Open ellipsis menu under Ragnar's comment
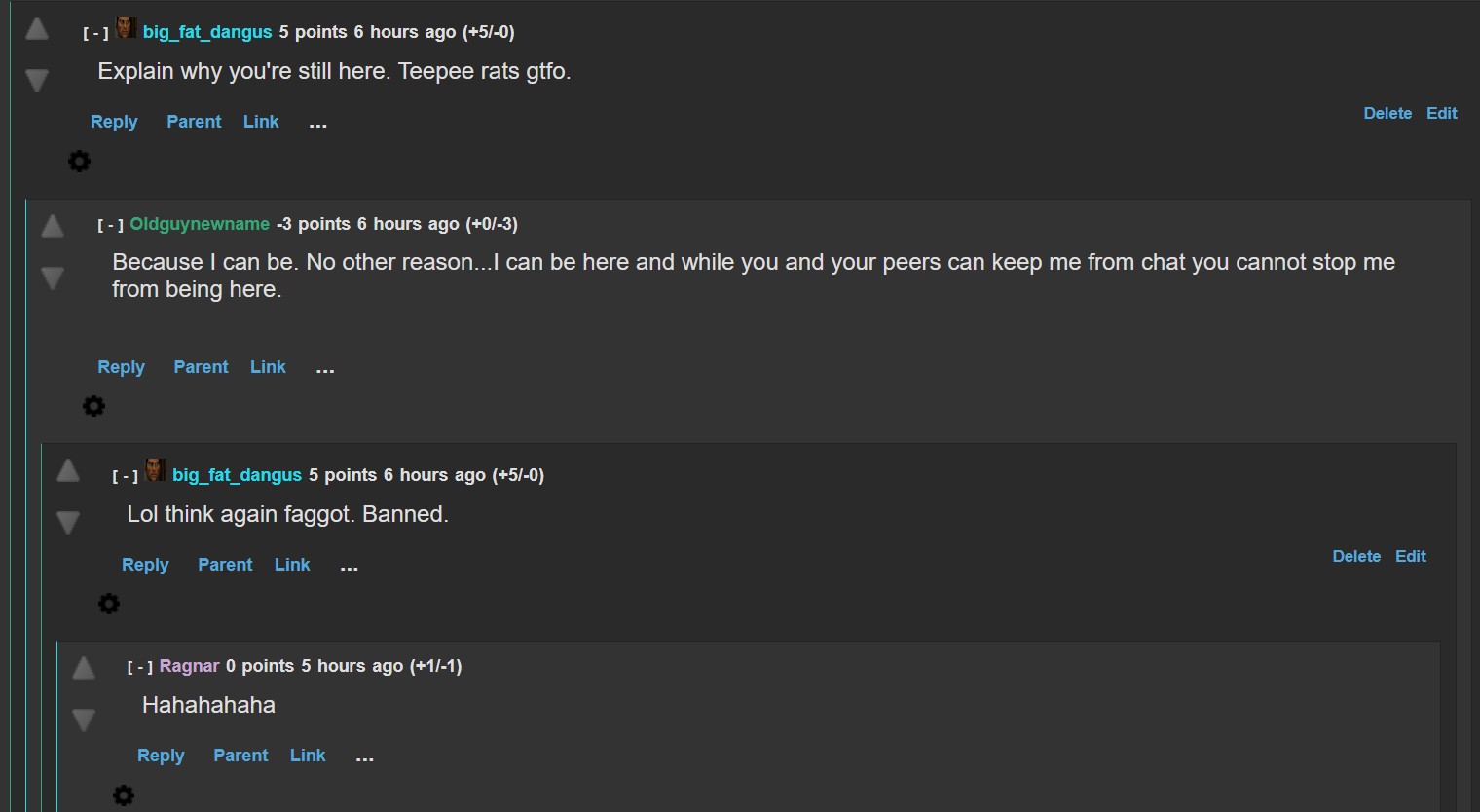 pos(365,757)
